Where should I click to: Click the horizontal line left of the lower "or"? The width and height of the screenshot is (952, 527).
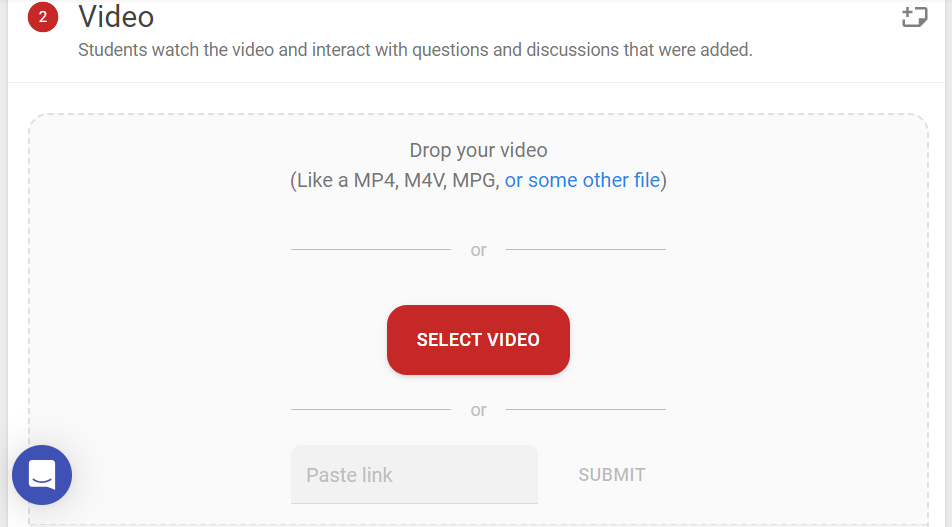coord(371,409)
